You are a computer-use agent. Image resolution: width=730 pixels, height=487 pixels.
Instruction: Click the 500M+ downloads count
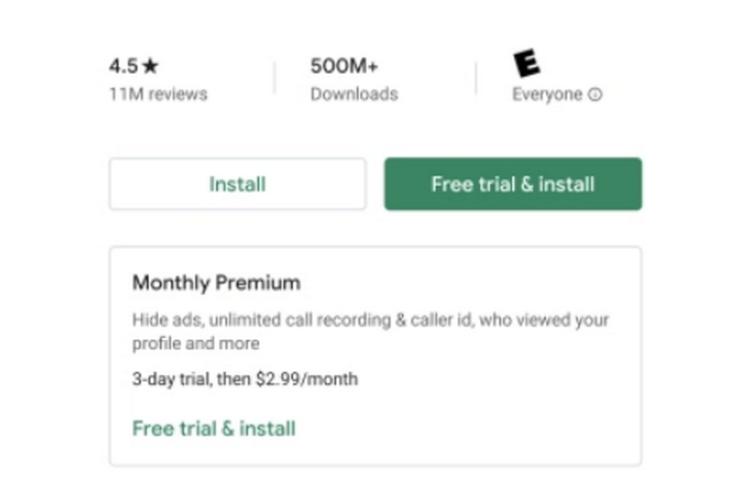point(344,66)
